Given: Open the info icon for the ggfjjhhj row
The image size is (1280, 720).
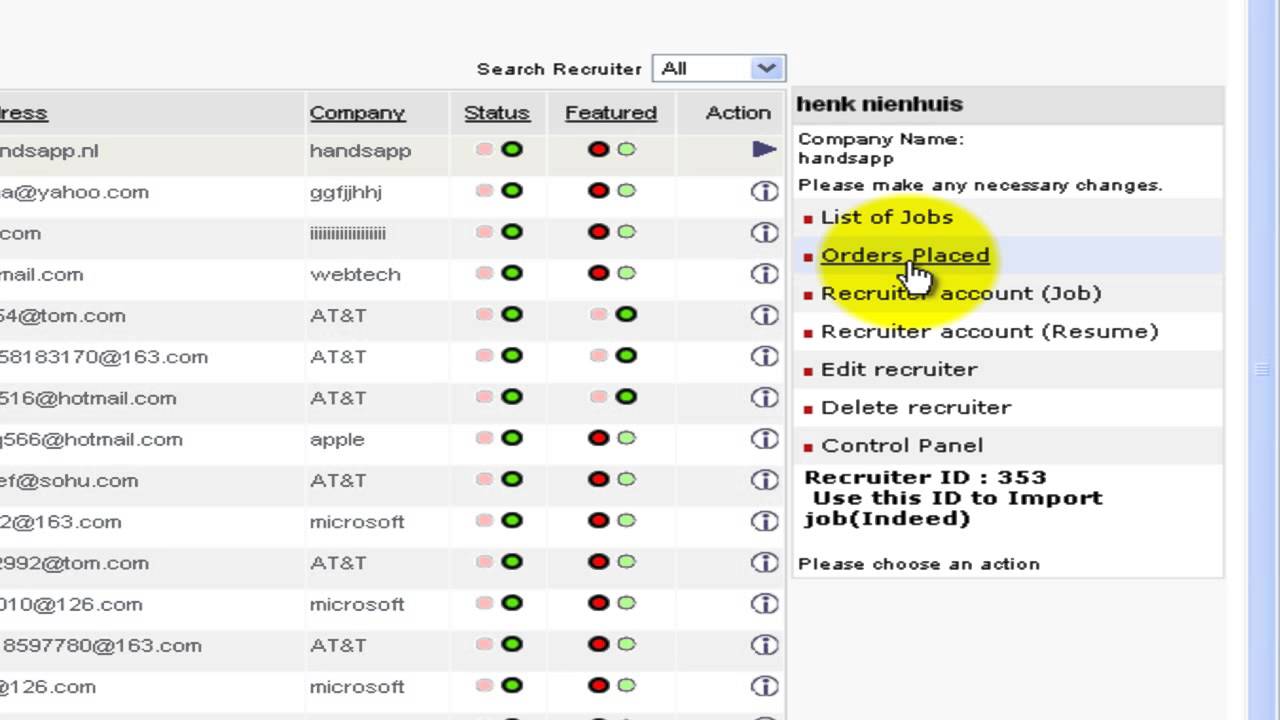Looking at the screenshot, I should 764,192.
